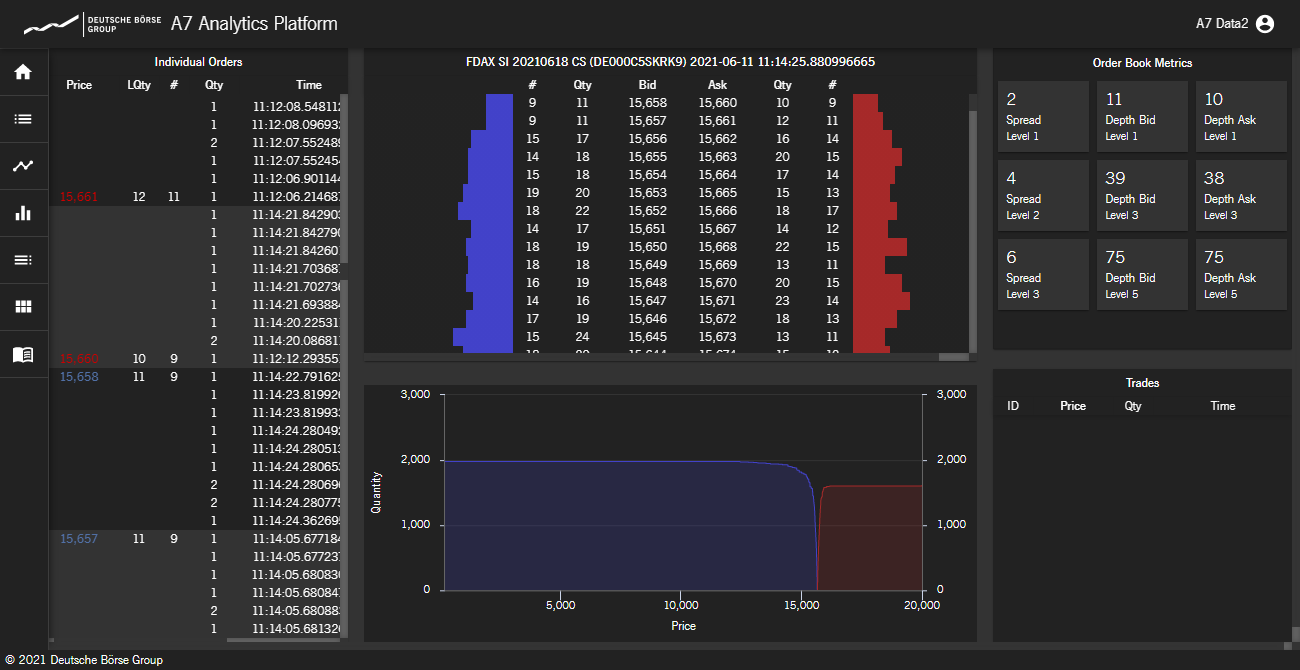
Task: Select the 15,661 price row in Individual Orders
Action: (79, 197)
